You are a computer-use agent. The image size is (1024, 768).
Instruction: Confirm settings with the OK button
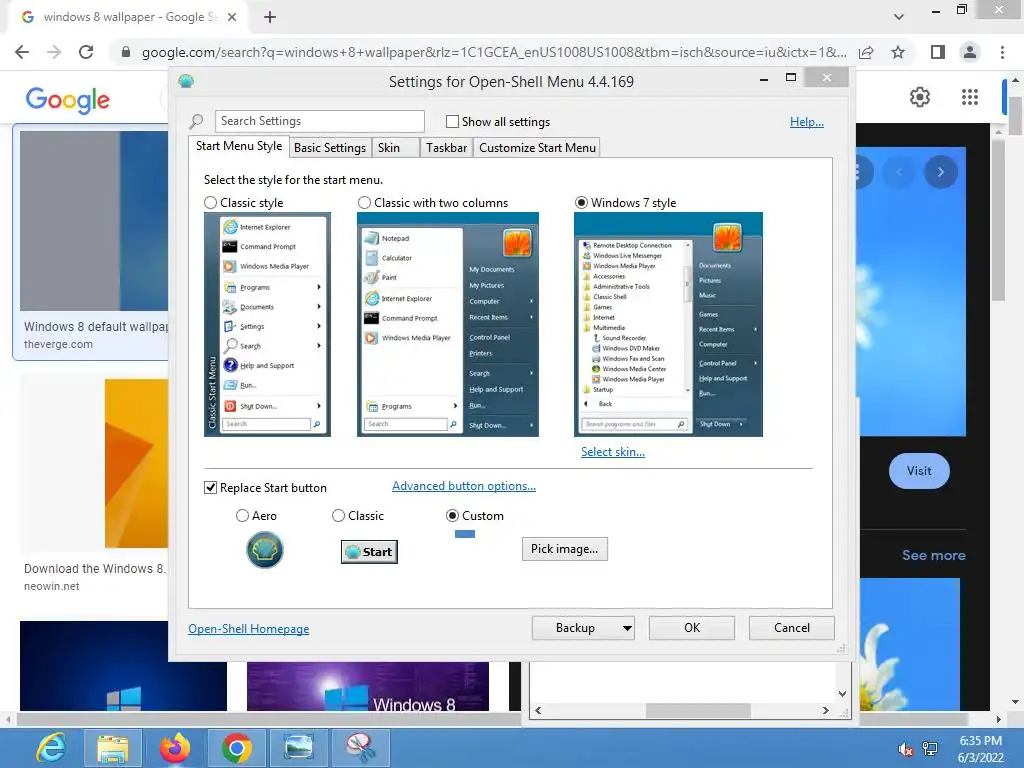click(692, 628)
